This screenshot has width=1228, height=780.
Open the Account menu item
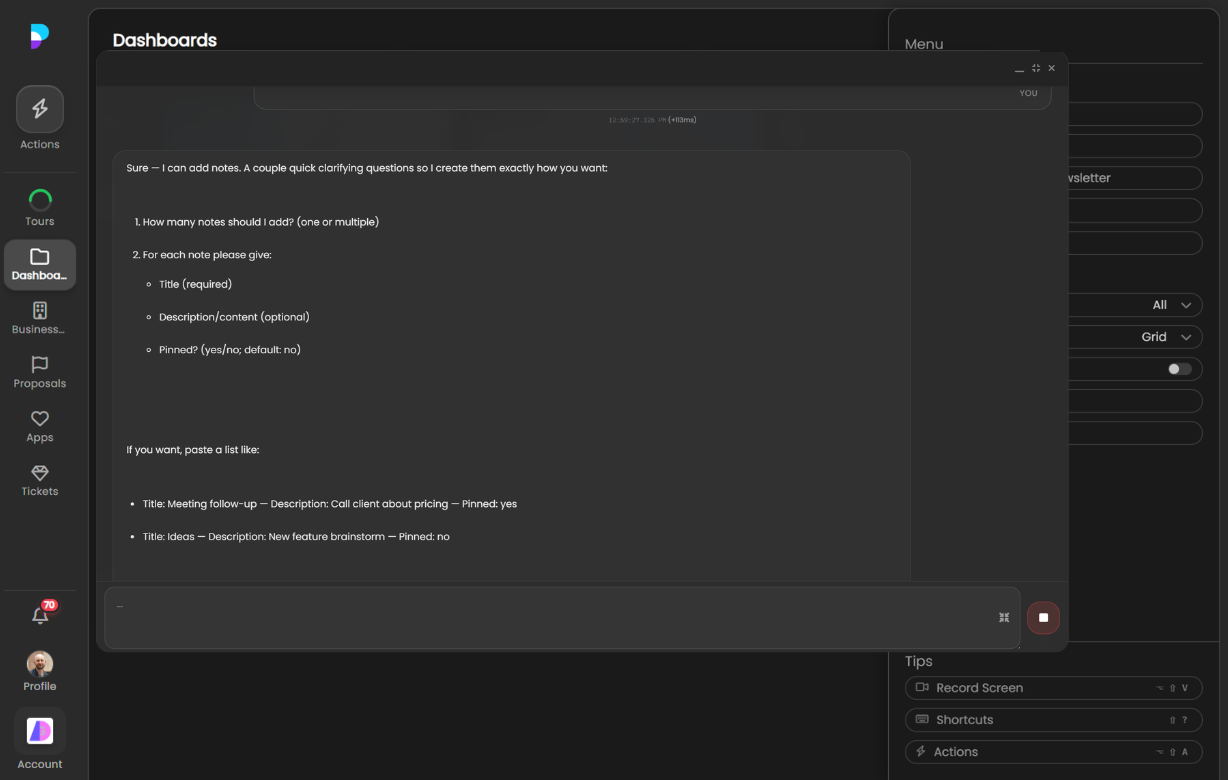[40, 740]
